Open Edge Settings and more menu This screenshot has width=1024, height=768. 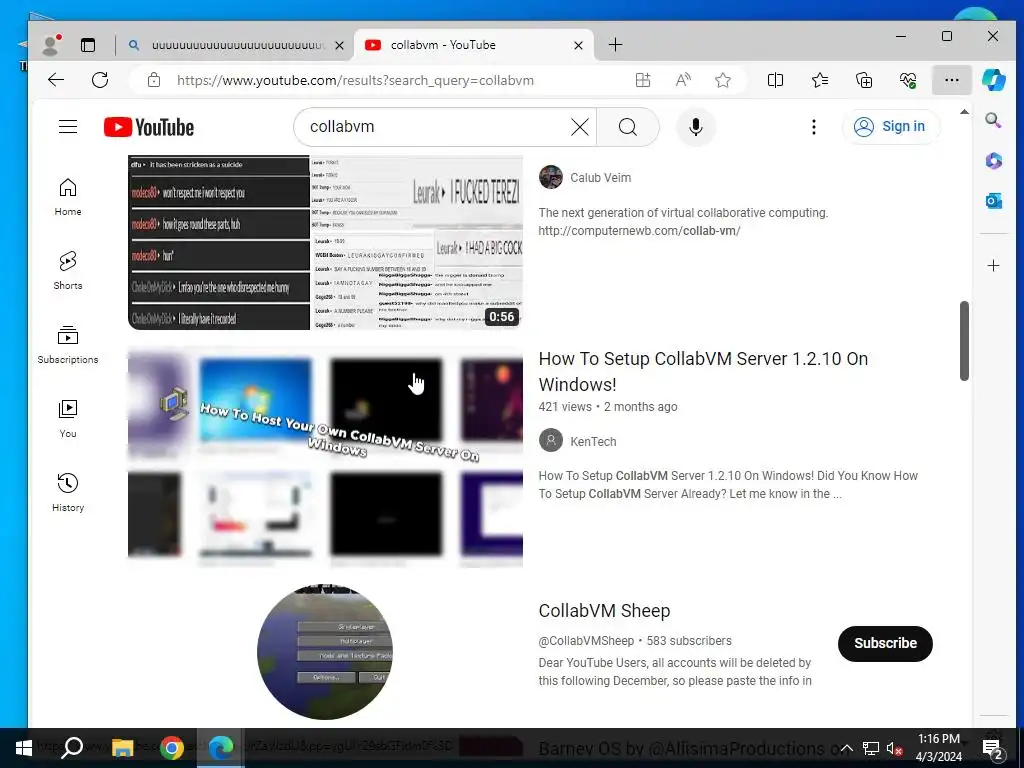[x=952, y=80]
